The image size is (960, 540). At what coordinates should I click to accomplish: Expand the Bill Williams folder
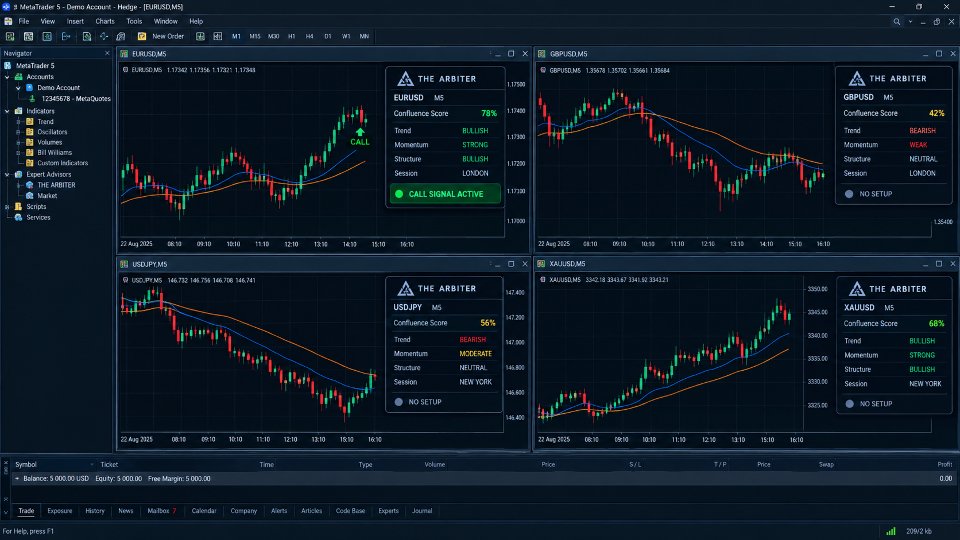(x=18, y=153)
